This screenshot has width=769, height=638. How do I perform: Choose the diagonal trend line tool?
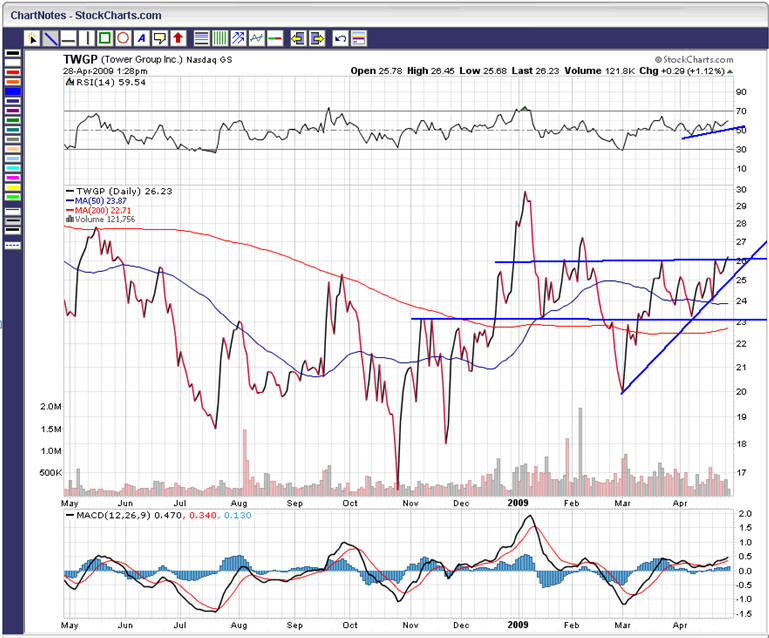point(49,38)
